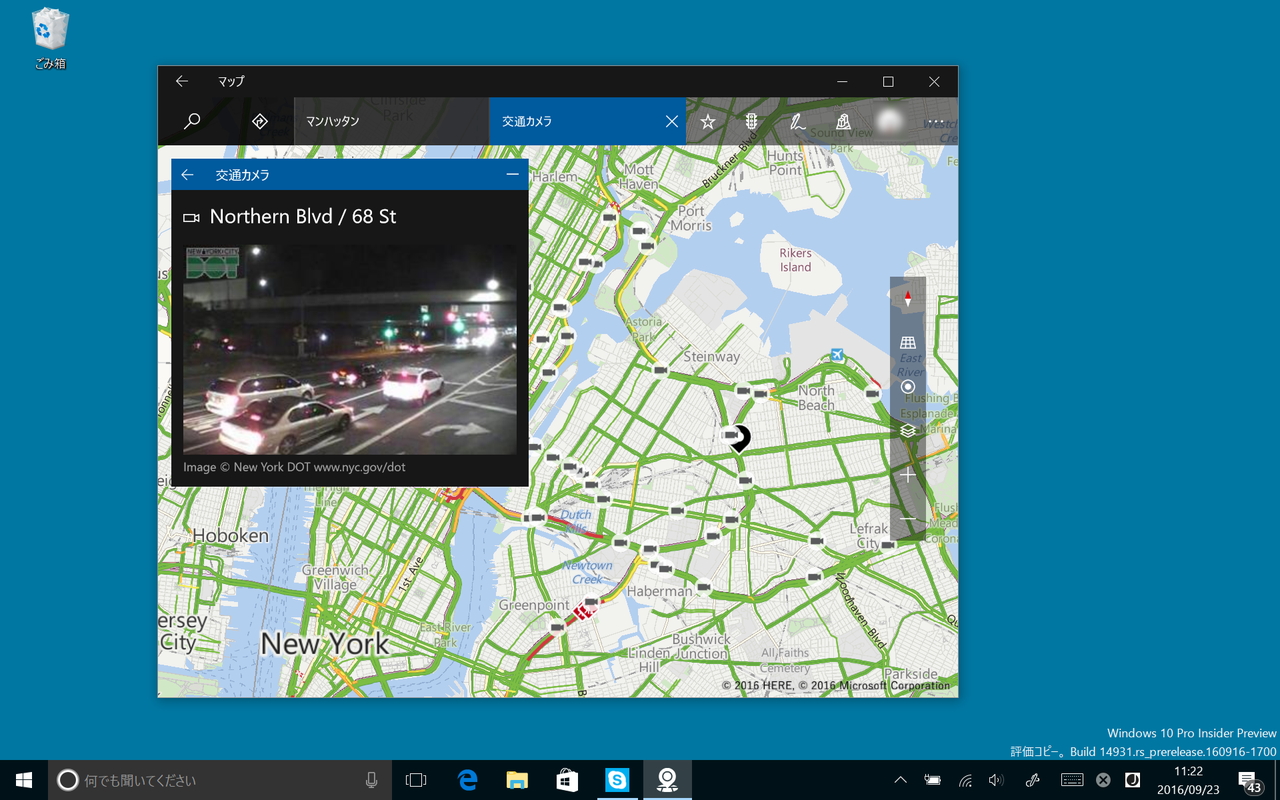Click the Haberman label on the map
Viewport: 1280px width, 800px height.
tap(659, 591)
